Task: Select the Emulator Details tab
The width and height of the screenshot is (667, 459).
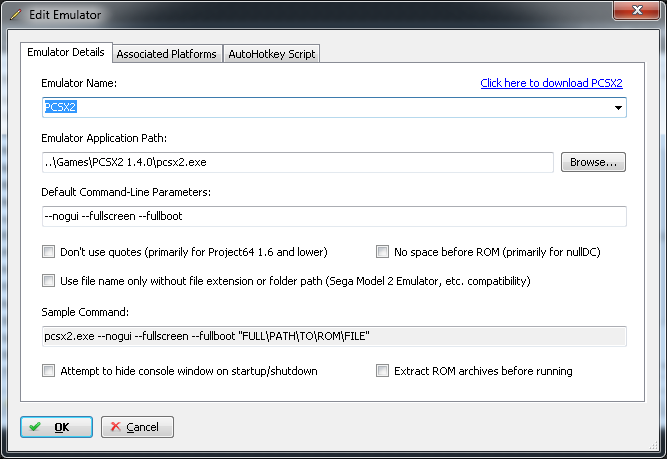Action: pos(66,52)
